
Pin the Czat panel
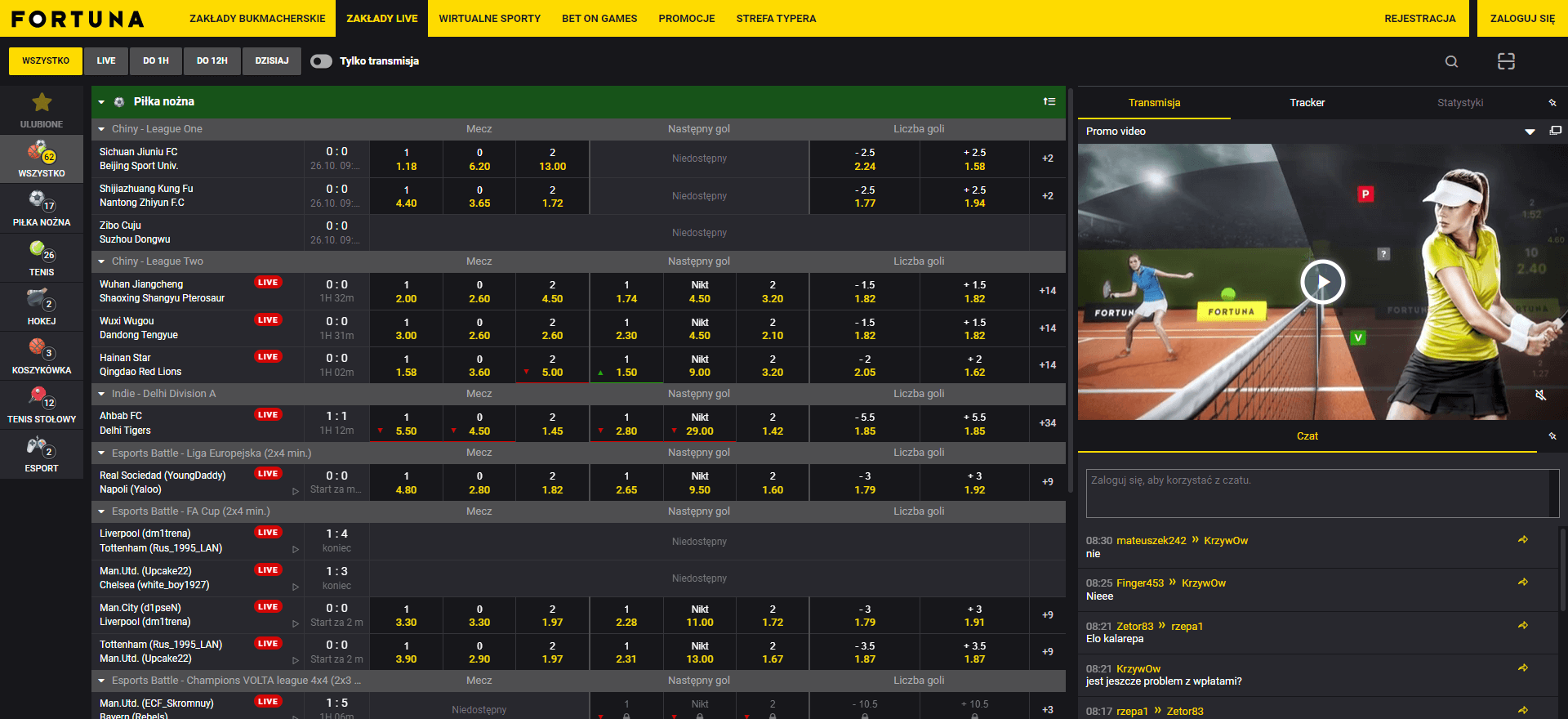[x=1552, y=436]
